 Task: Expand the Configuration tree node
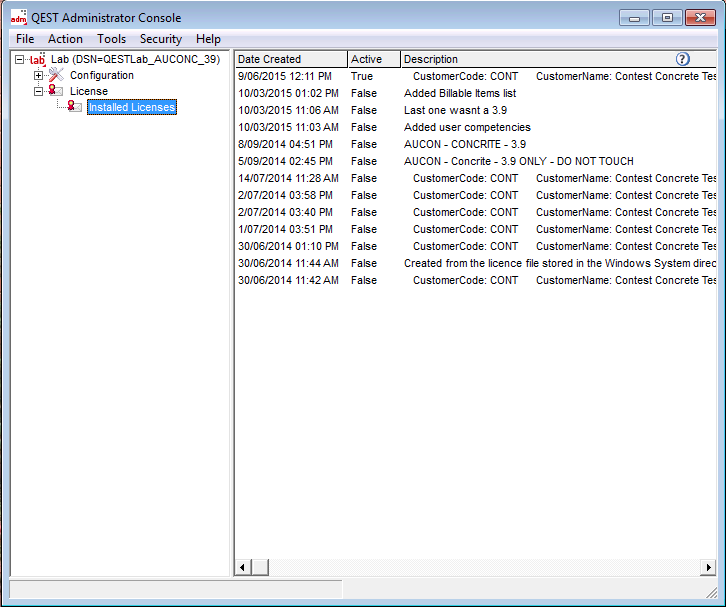click(39, 76)
